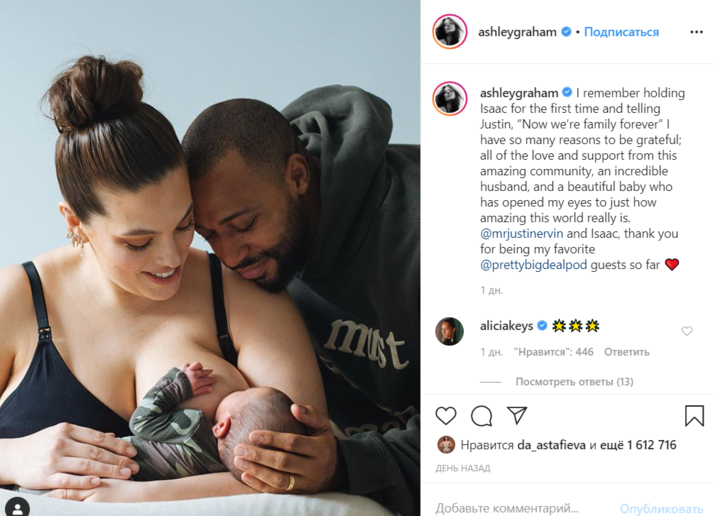Open the comment speech bubble icon
The height and width of the screenshot is (516, 713).
(x=482, y=416)
